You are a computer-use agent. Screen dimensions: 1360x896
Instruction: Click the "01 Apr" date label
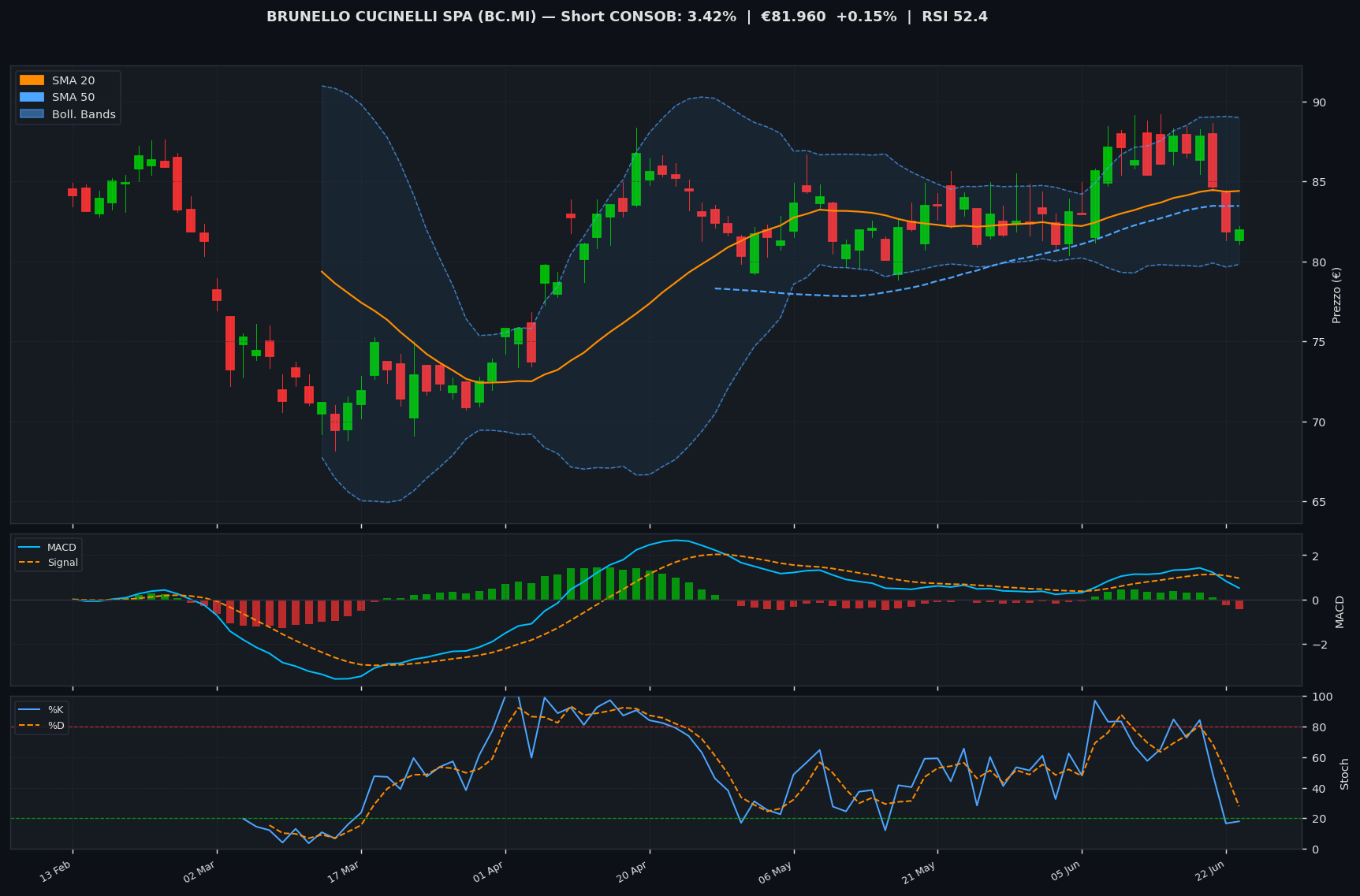(489, 870)
